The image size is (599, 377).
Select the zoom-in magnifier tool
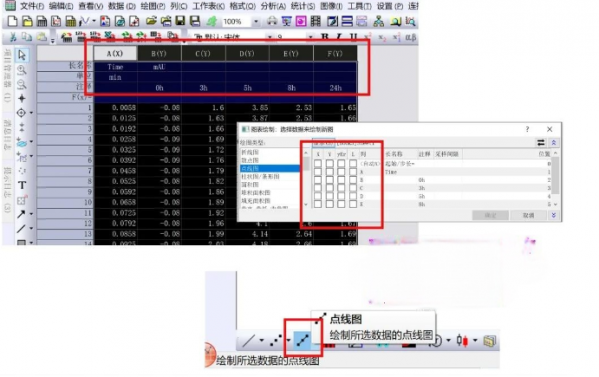coord(22,70)
